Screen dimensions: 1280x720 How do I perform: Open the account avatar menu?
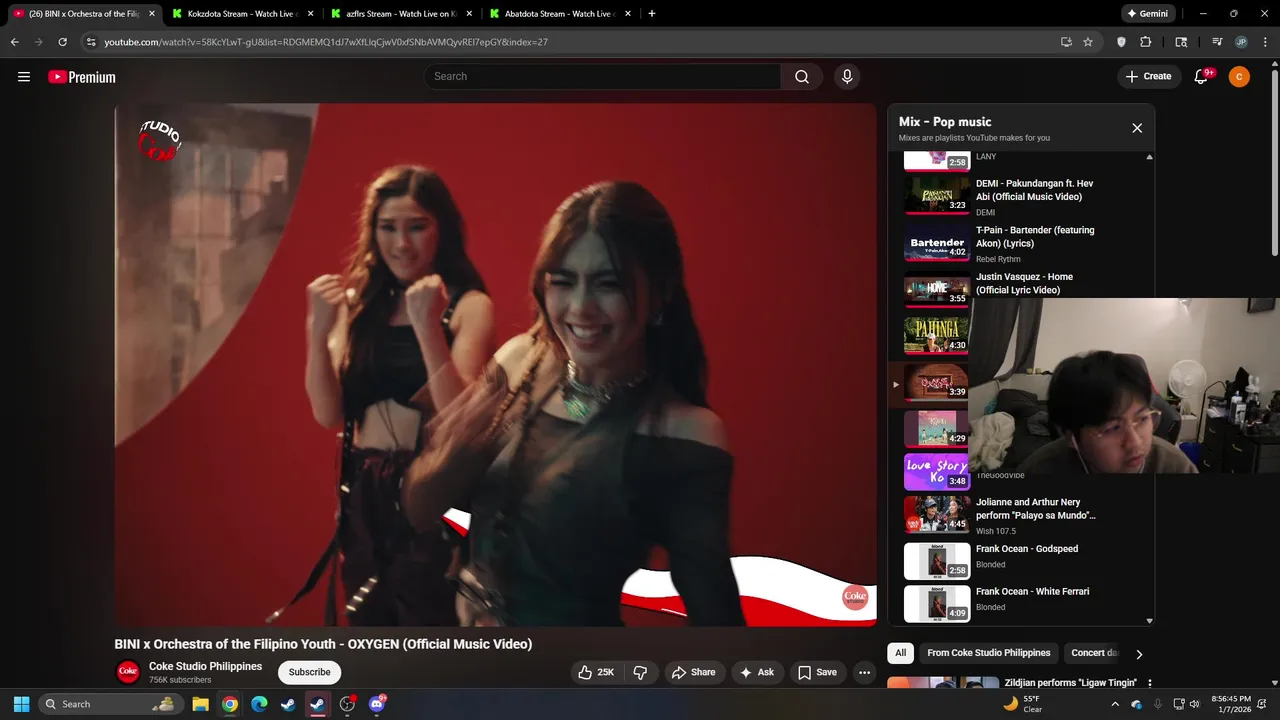coord(1239,77)
